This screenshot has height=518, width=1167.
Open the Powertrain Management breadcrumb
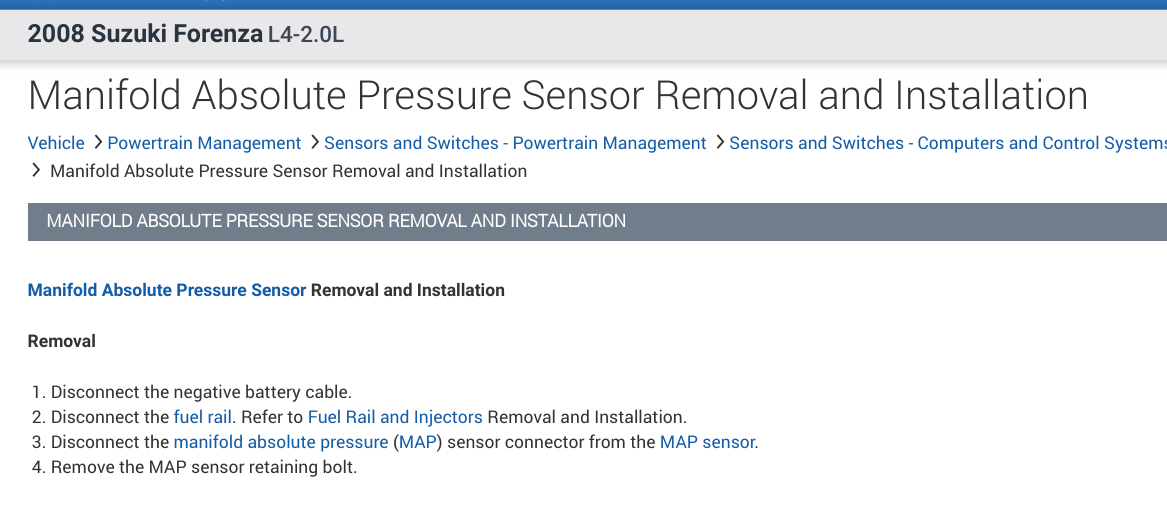click(204, 143)
